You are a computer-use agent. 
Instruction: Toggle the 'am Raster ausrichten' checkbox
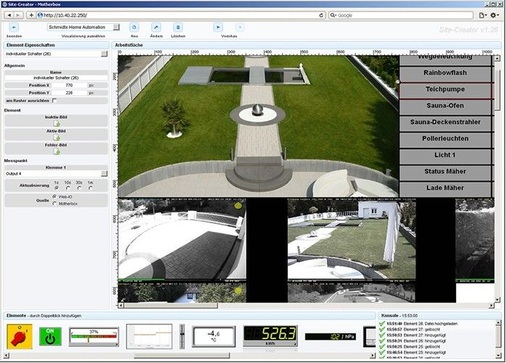tap(54, 100)
